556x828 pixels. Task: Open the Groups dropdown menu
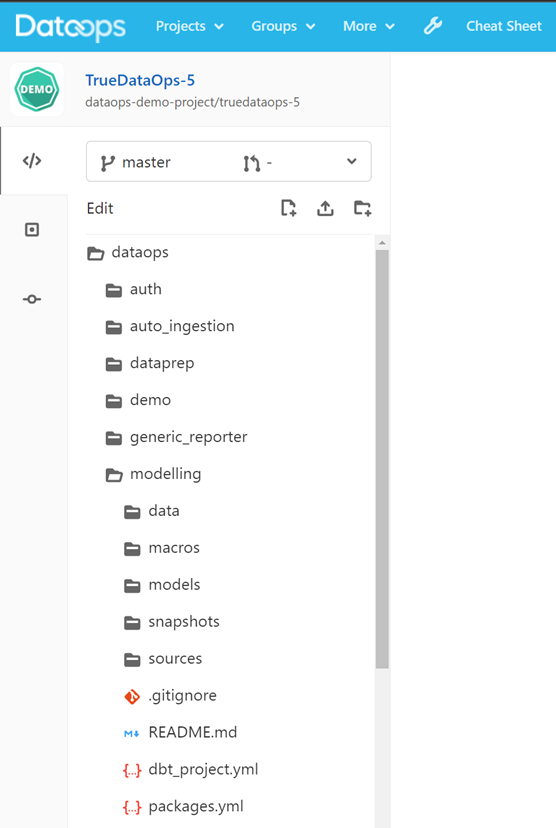[283, 26]
